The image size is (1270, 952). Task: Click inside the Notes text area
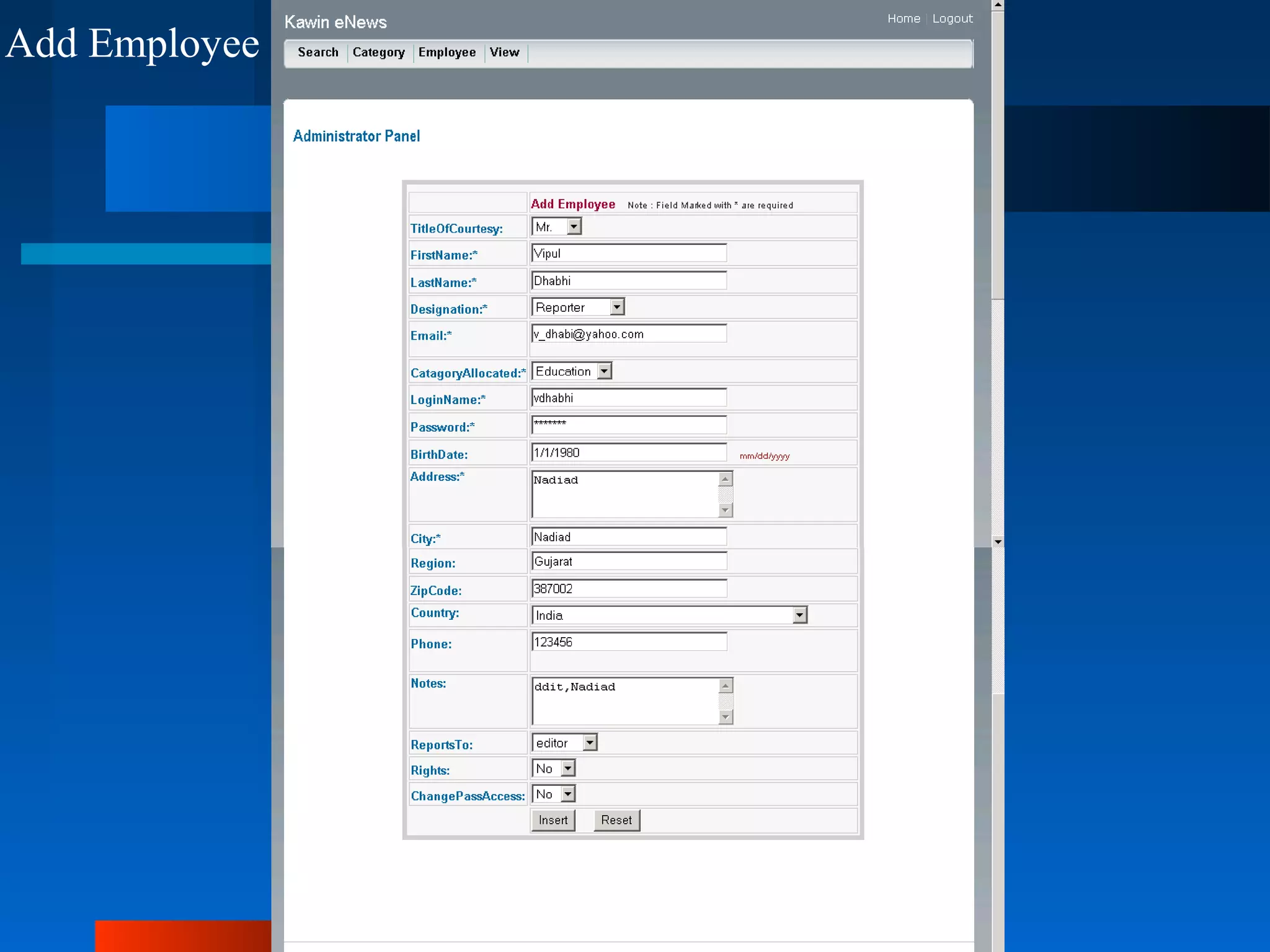click(x=624, y=701)
